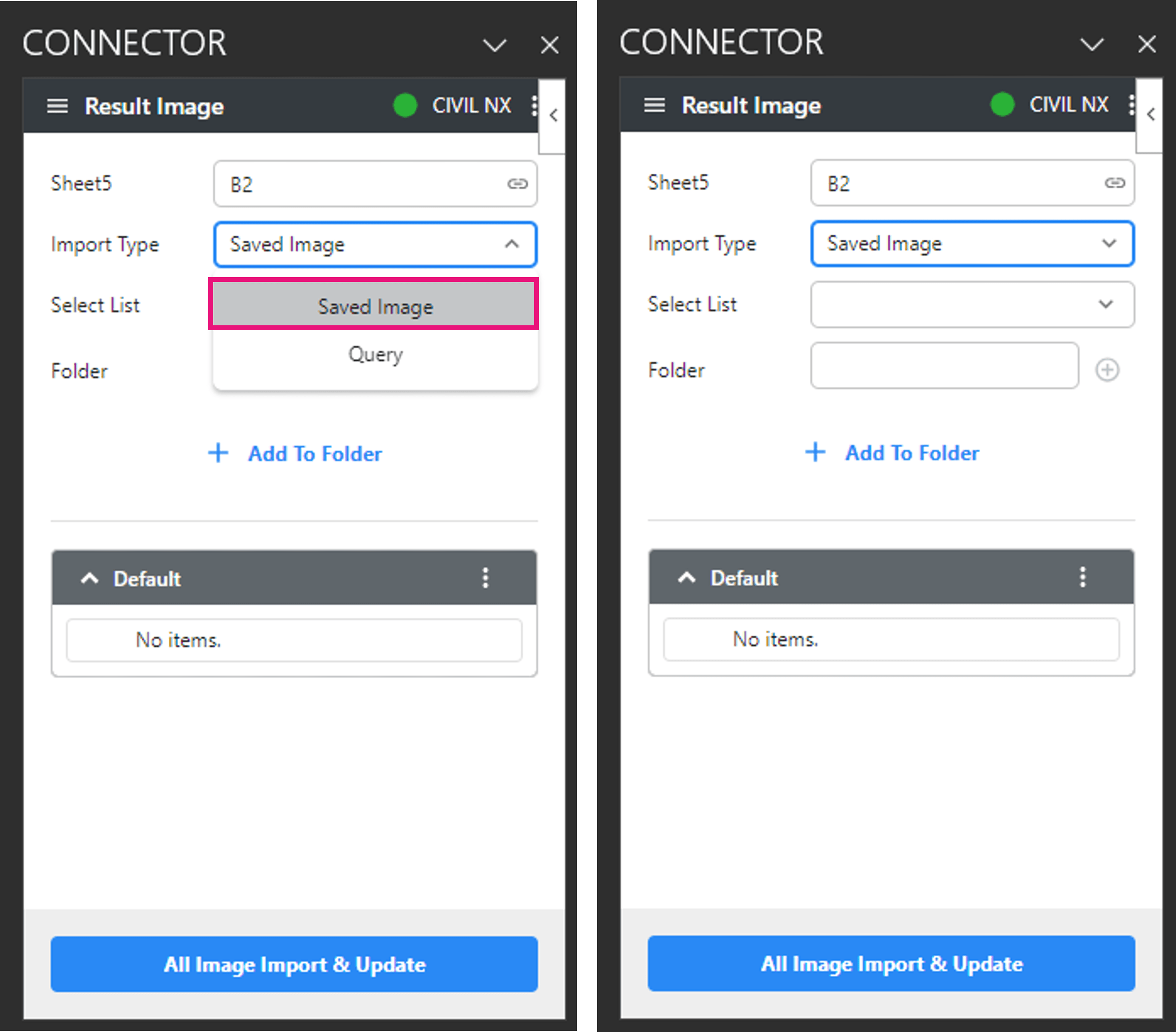Select Saved Image from the dropdown list

[x=375, y=306]
